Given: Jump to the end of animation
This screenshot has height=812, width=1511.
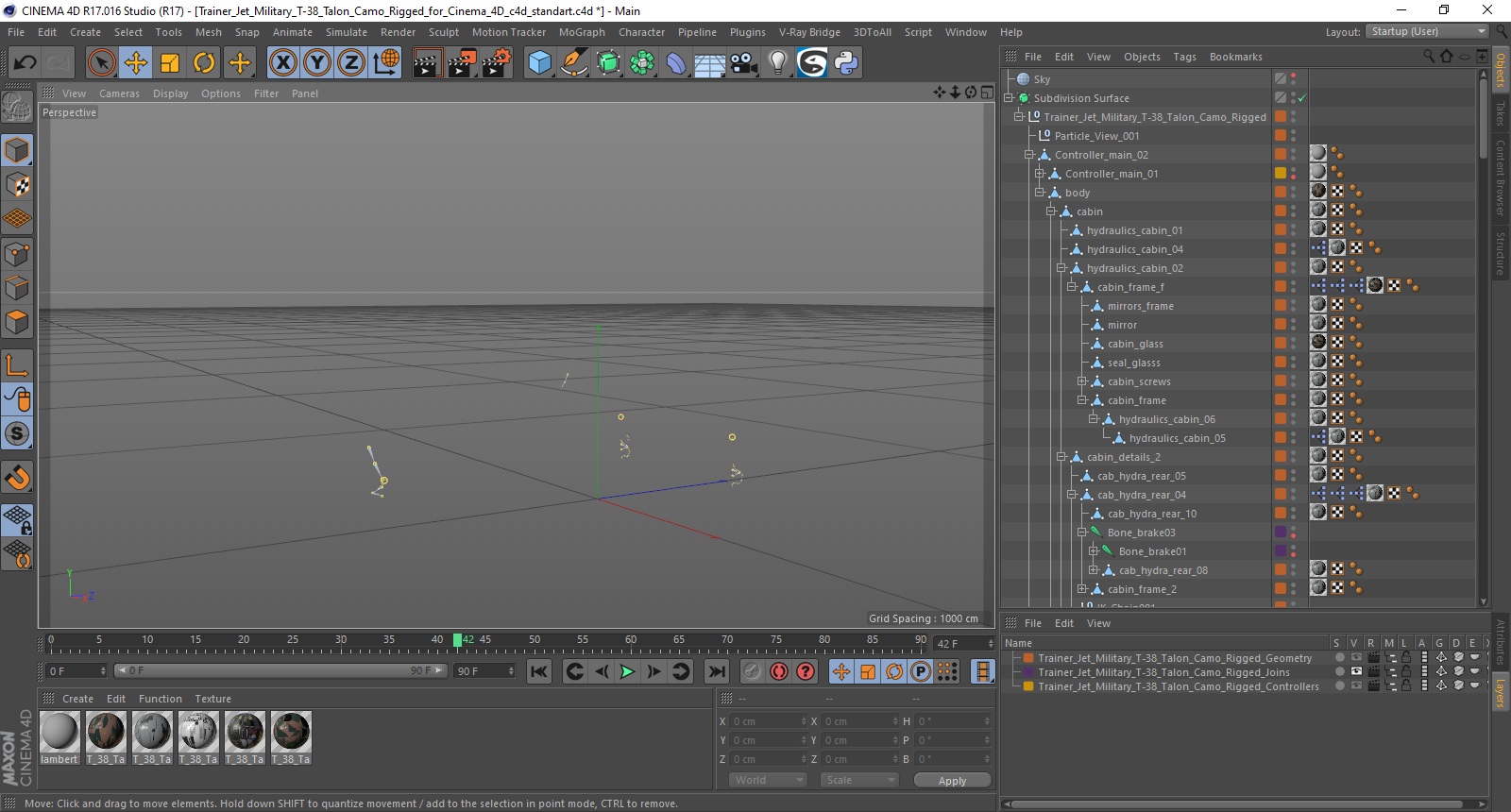Looking at the screenshot, I should [717, 671].
